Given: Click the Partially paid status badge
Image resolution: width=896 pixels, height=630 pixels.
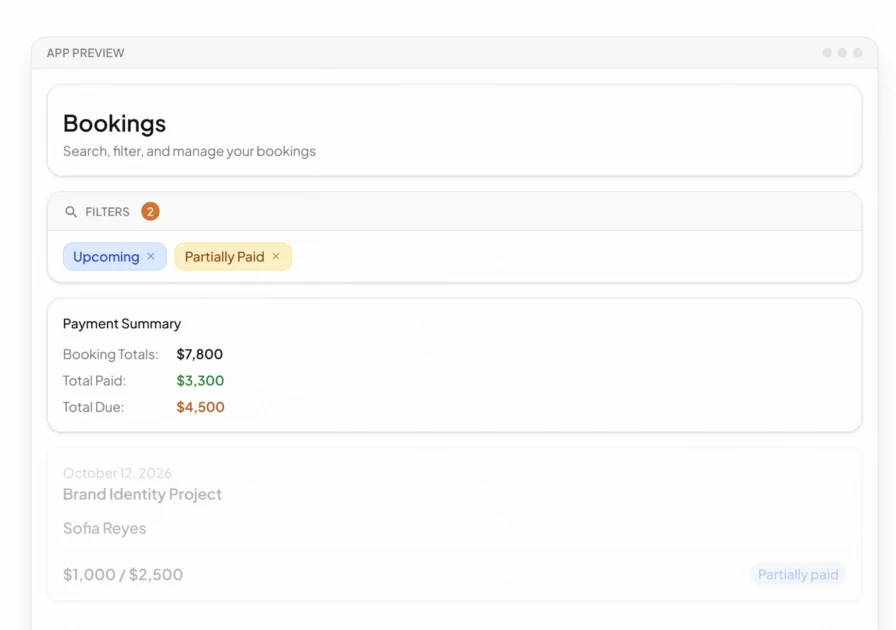Looking at the screenshot, I should pyautogui.click(x=798, y=575).
